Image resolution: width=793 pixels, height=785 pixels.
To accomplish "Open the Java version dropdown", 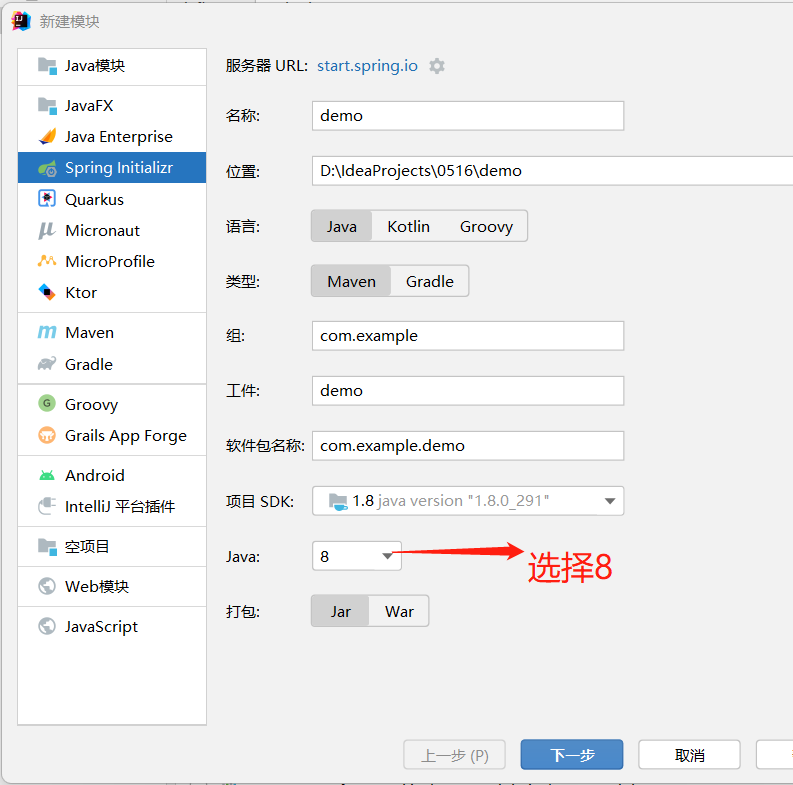I will 357,556.
